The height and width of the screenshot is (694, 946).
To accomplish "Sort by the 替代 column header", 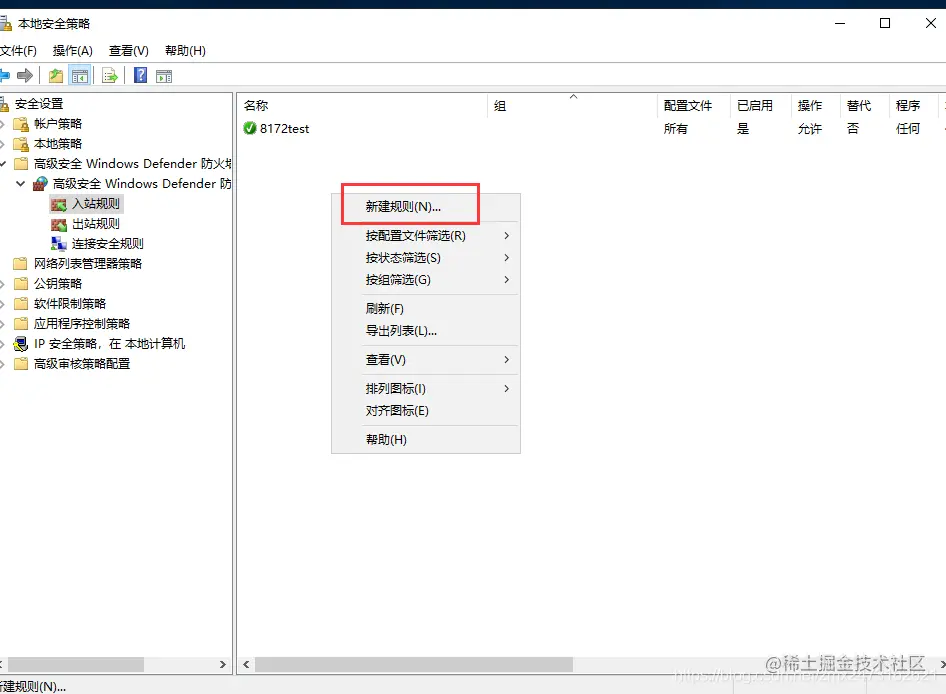I will coord(864,106).
